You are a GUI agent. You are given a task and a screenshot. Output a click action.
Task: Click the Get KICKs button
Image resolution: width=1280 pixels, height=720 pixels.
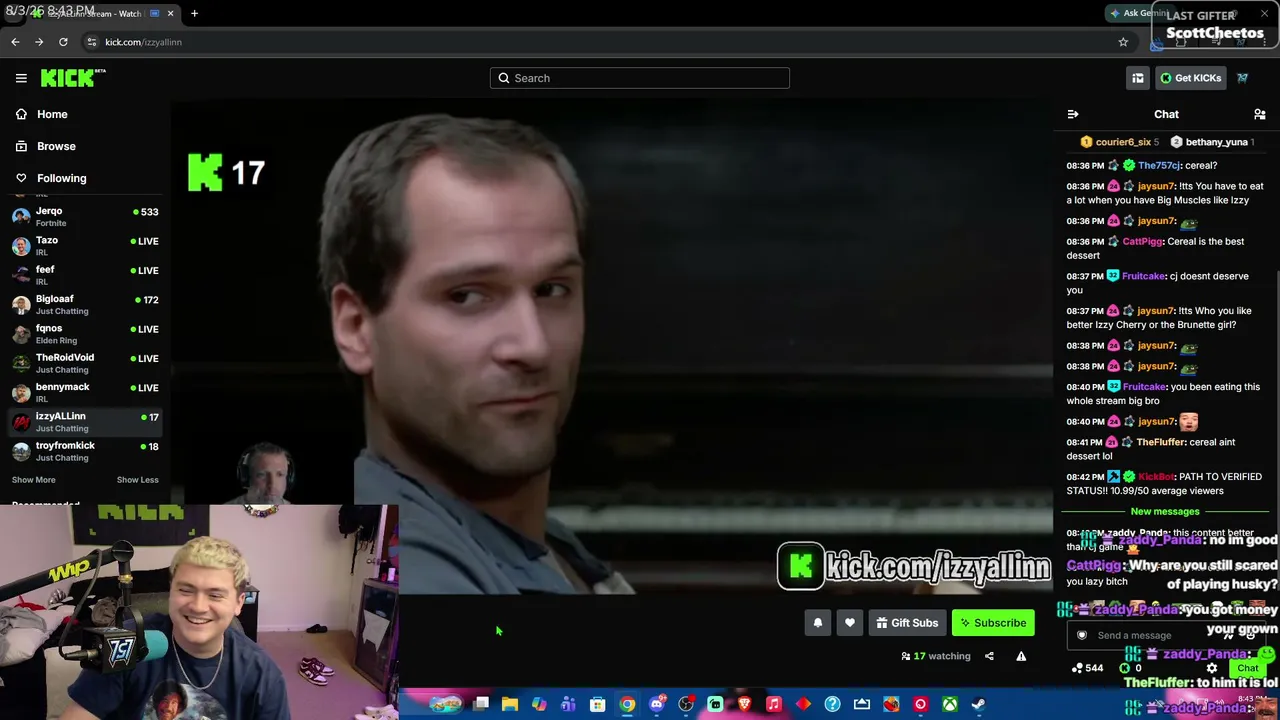(x=1190, y=78)
